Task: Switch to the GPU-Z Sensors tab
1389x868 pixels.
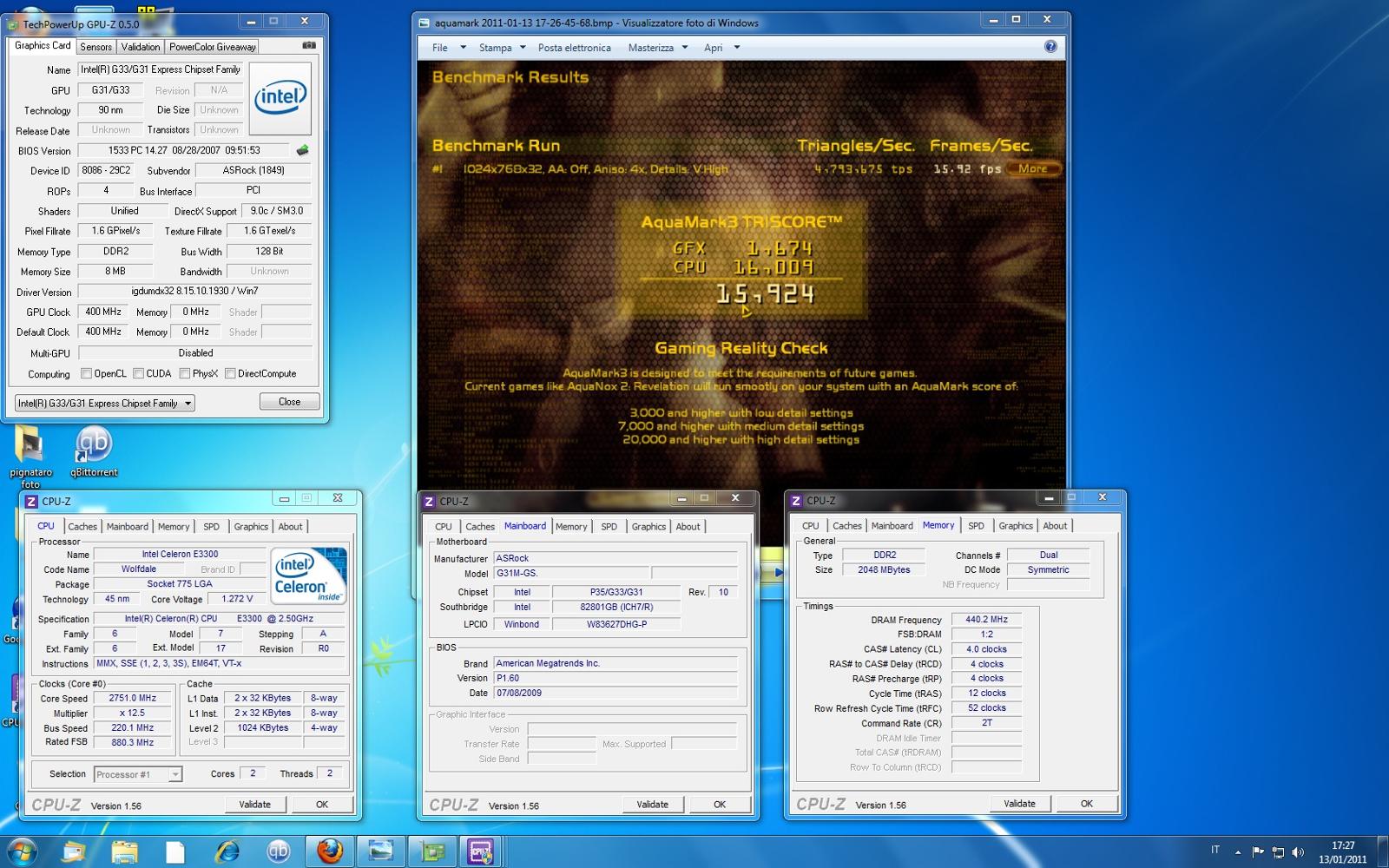Action: [95, 47]
